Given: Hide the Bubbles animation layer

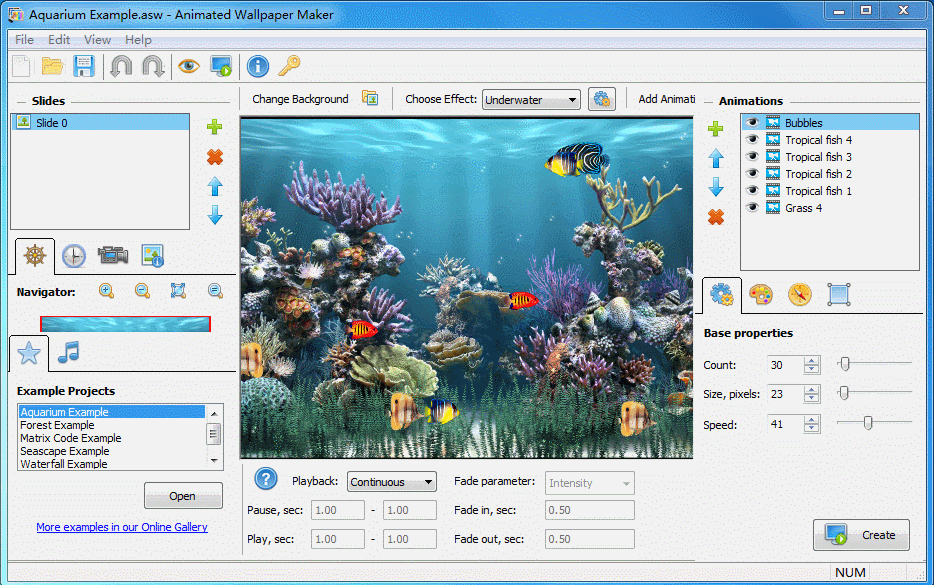Looking at the screenshot, I should (x=752, y=123).
